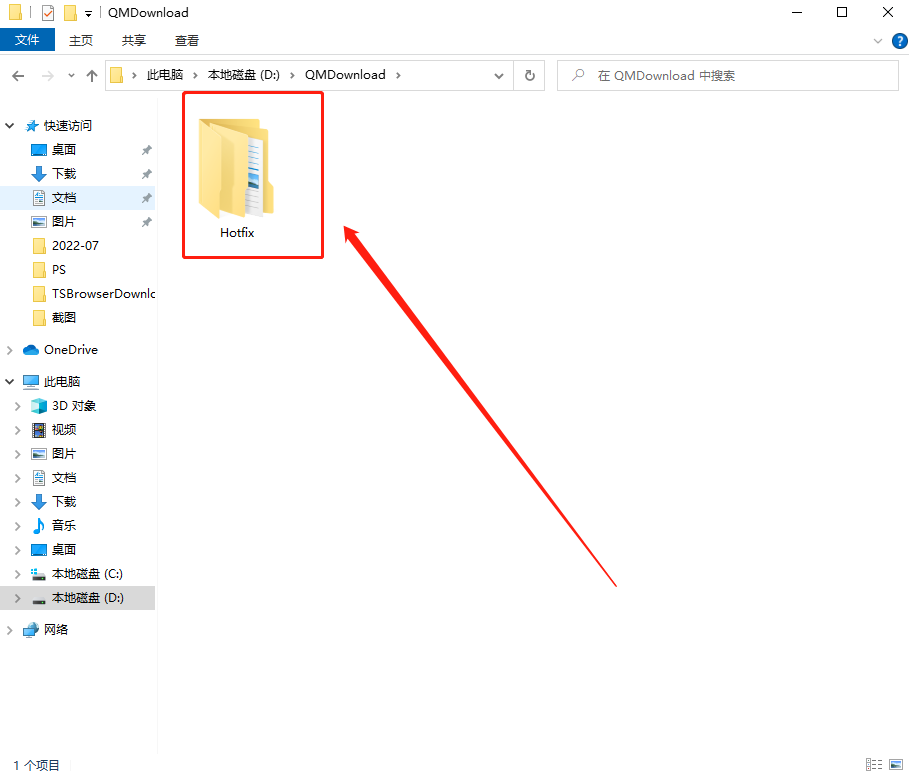The height and width of the screenshot is (777, 909).
Task: Switch to large thumbnails view in status bar
Action: point(896,764)
